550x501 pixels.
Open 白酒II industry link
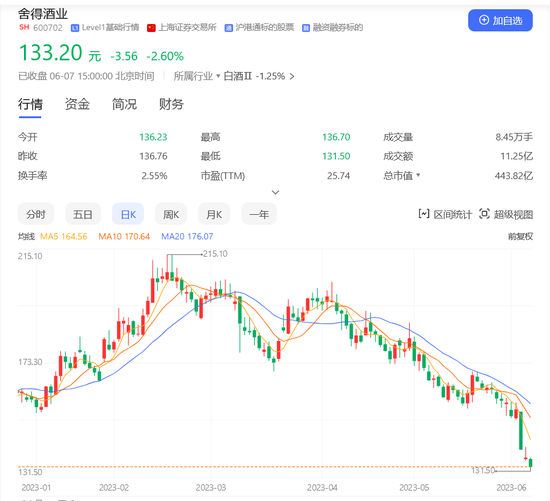click(238, 76)
